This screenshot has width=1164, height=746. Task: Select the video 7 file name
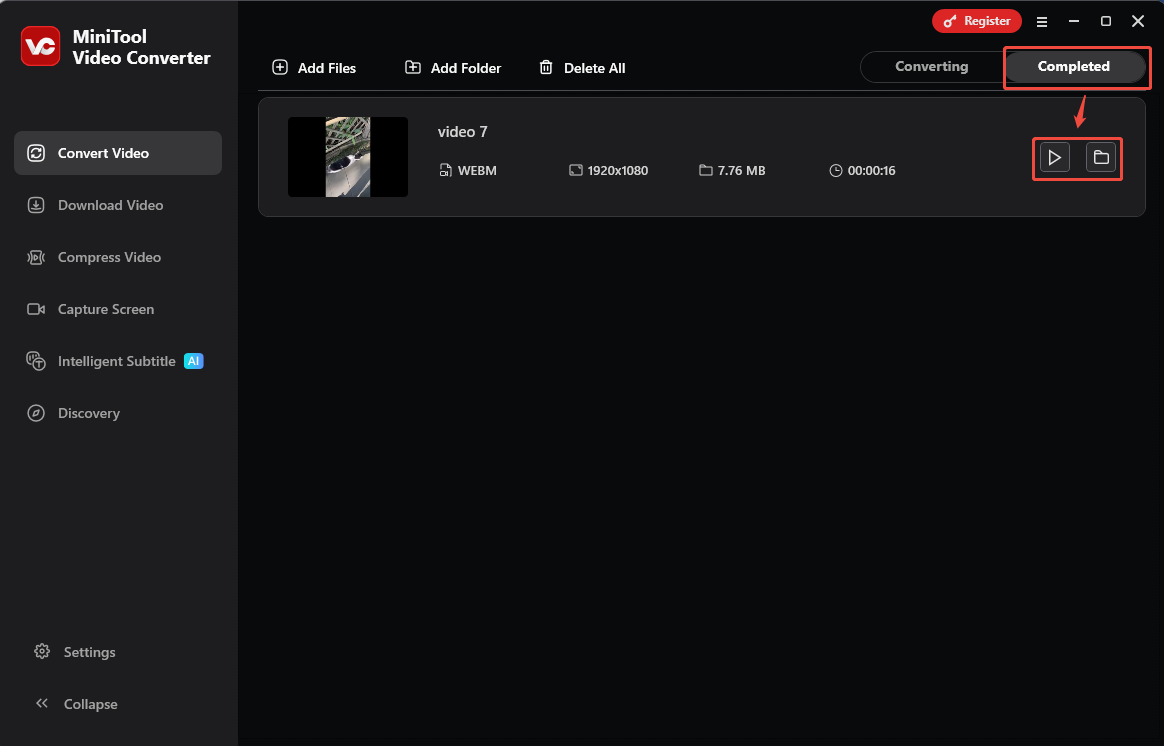(463, 131)
